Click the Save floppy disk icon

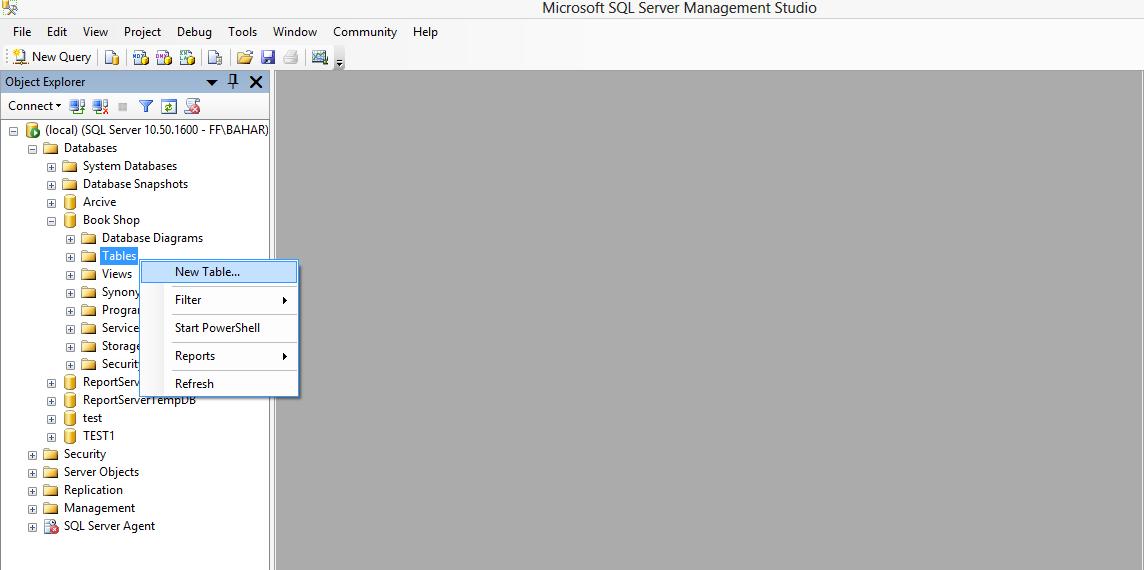268,57
